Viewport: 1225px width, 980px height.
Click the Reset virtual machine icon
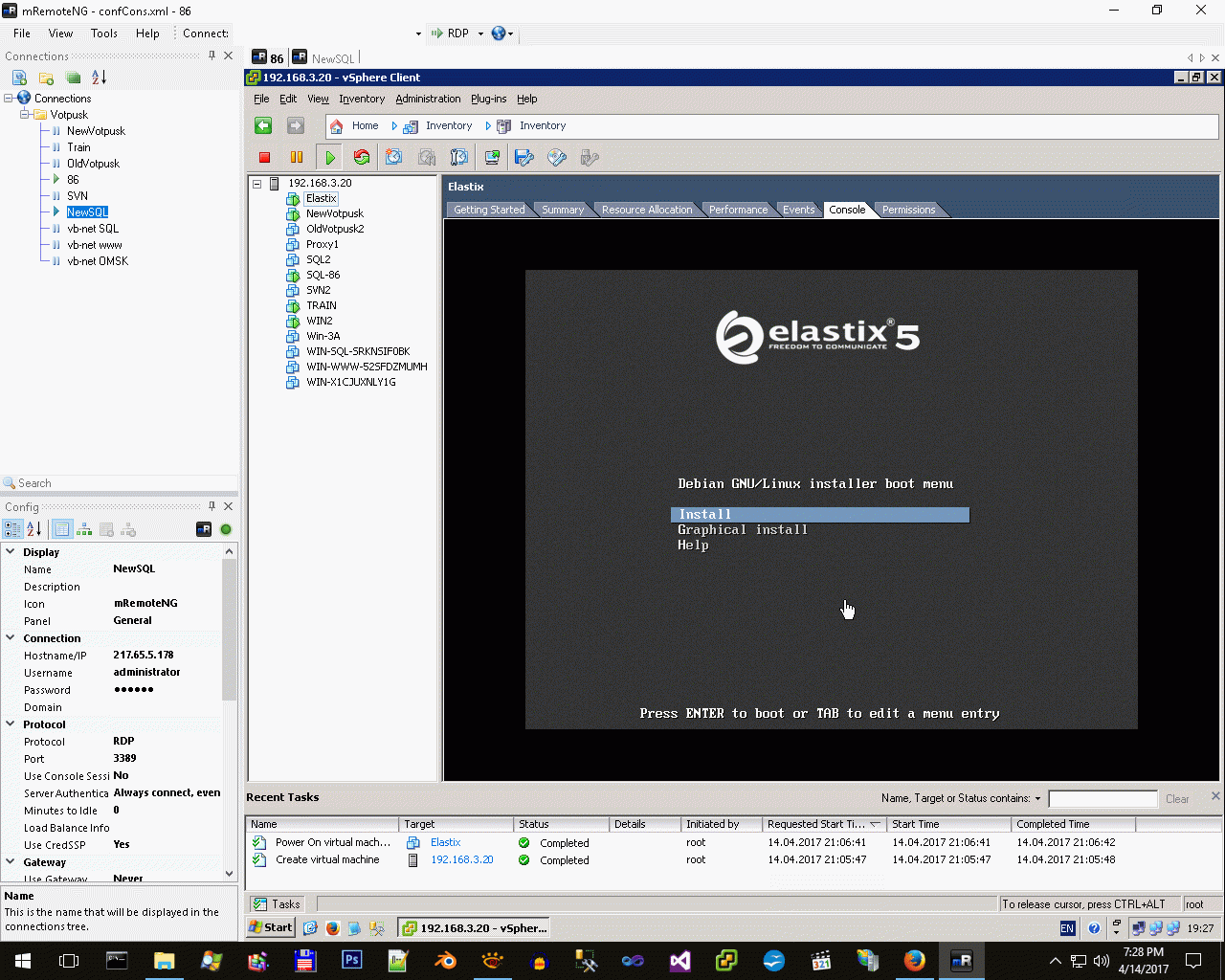[362, 158]
